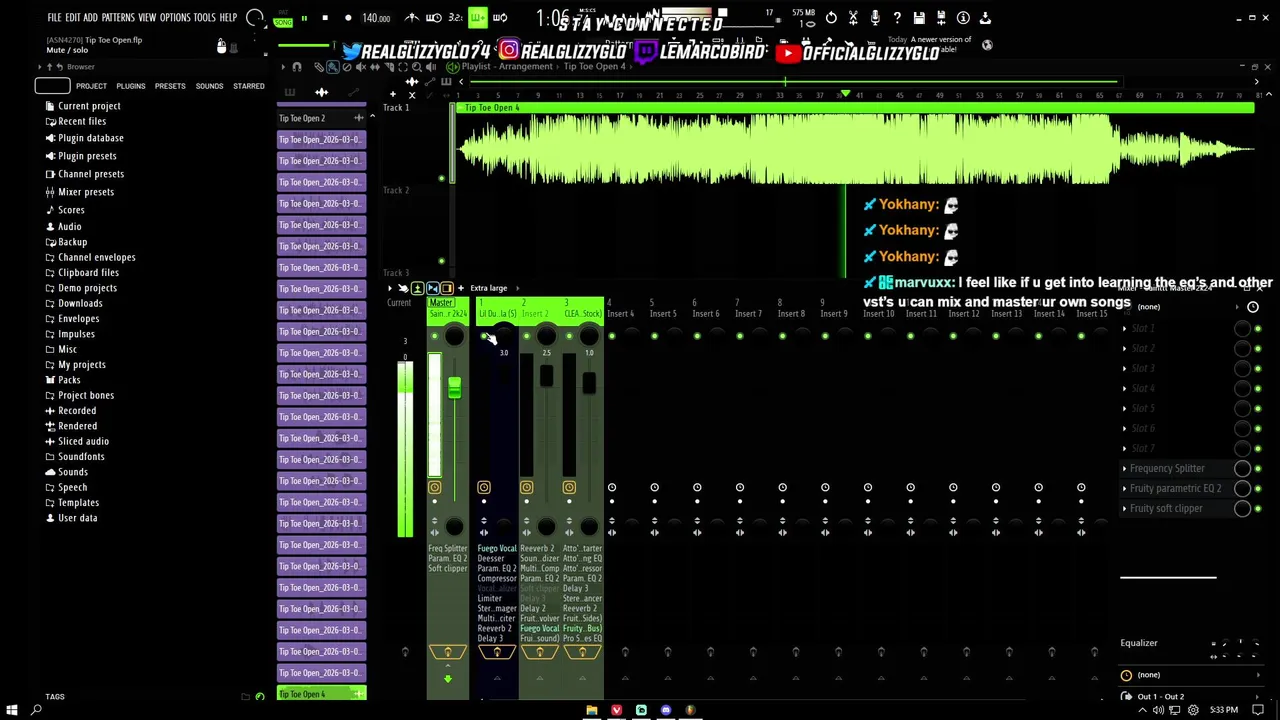Open Fruity parametric EQ 2 plugin slot
The width and height of the screenshot is (1280, 720).
coord(1175,489)
